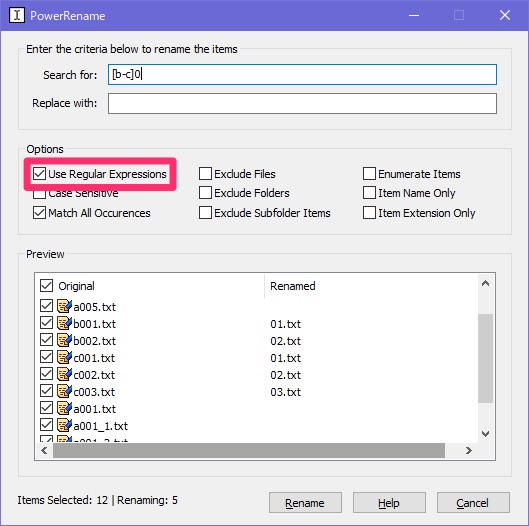Viewport: 529px width, 526px height.
Task: Uncheck the a005.txt item checkbox
Action: coord(46,306)
